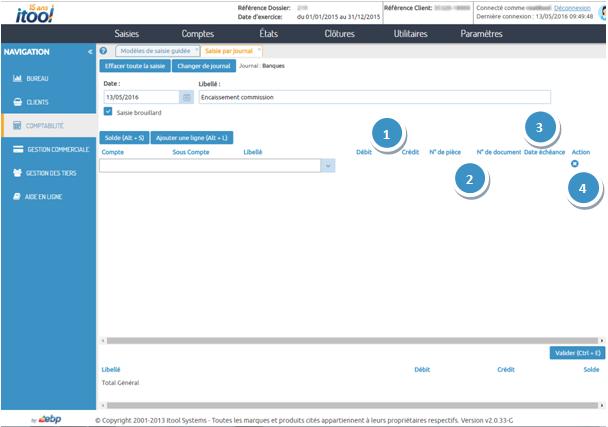Expand the Compte dropdown arrow

pos(327,166)
